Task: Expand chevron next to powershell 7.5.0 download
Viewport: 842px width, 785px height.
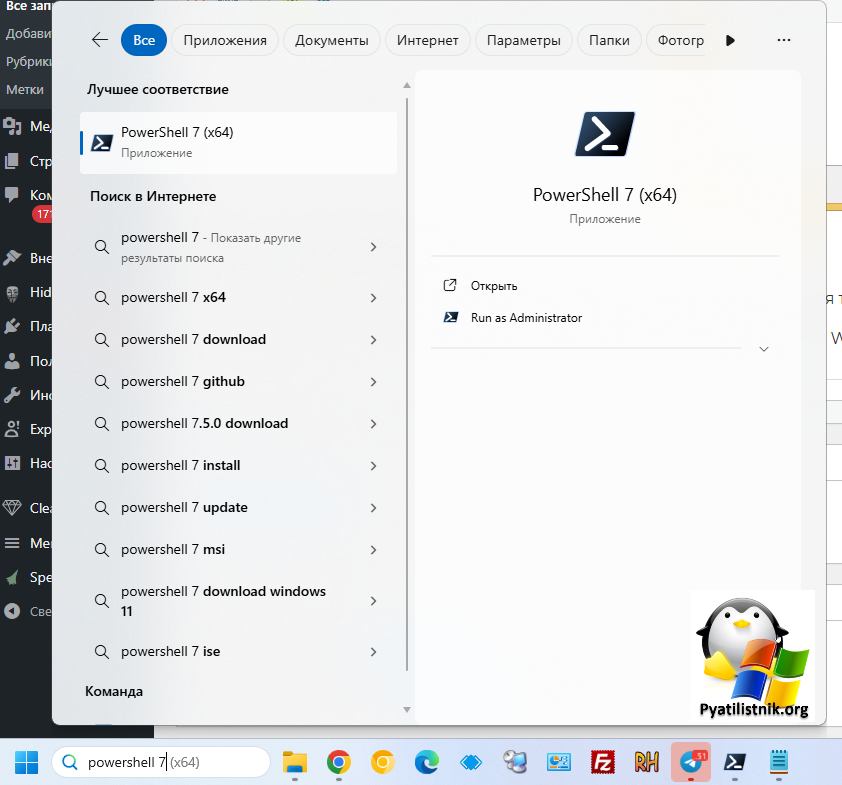Action: coord(374,424)
